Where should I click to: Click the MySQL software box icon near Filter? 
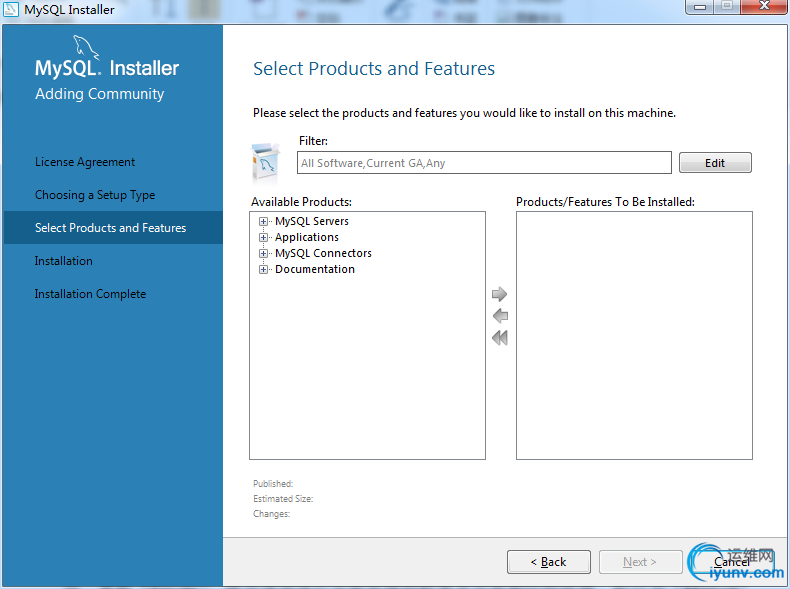coord(266,162)
